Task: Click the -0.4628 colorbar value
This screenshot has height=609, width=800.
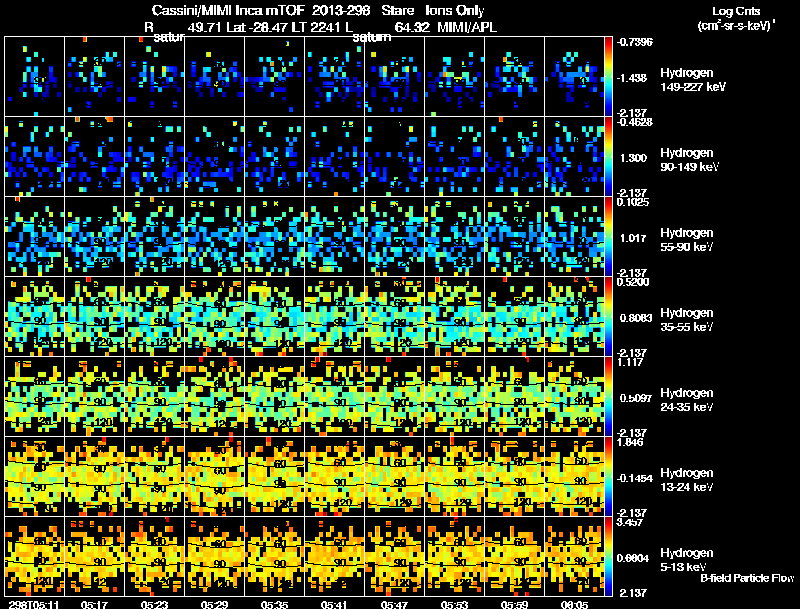Action: [634, 122]
